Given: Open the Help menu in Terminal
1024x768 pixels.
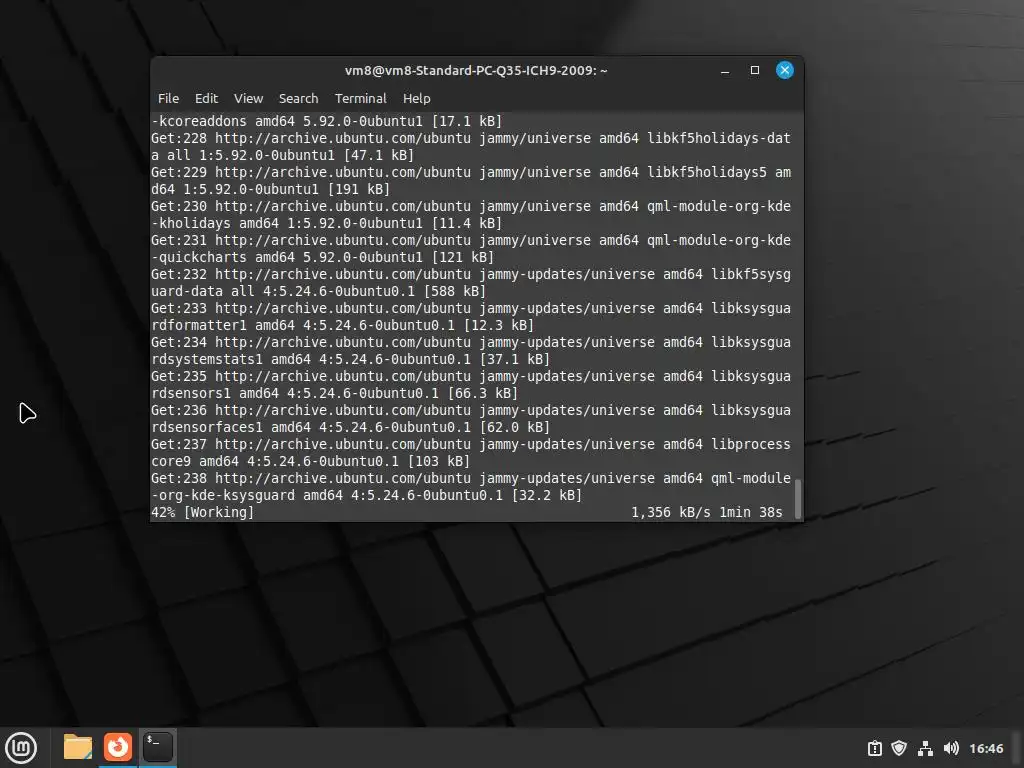Looking at the screenshot, I should click(x=417, y=99).
